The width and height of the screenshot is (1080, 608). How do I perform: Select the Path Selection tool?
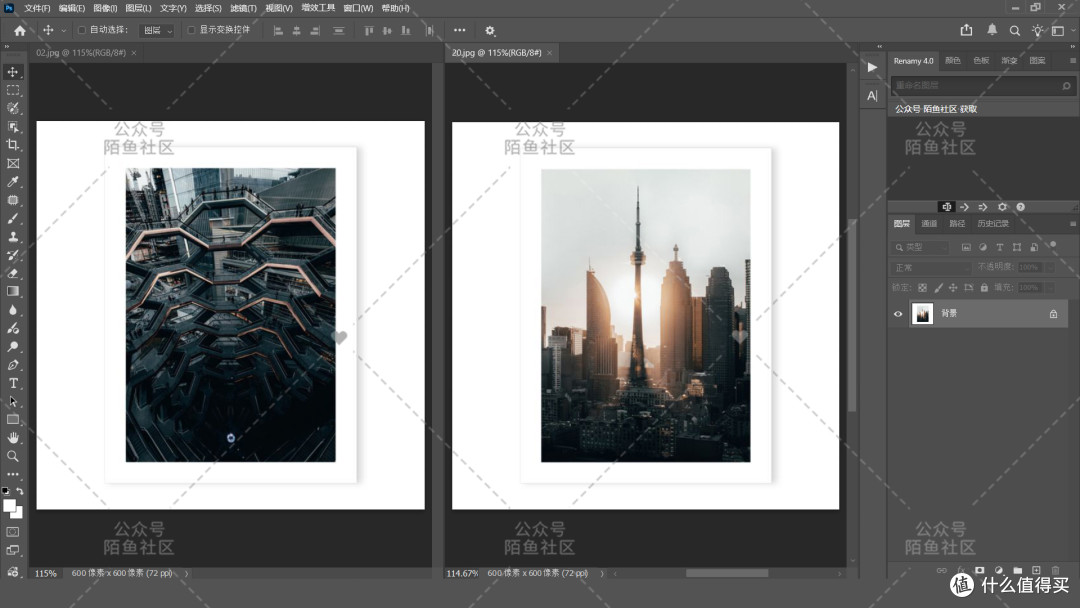[13, 401]
